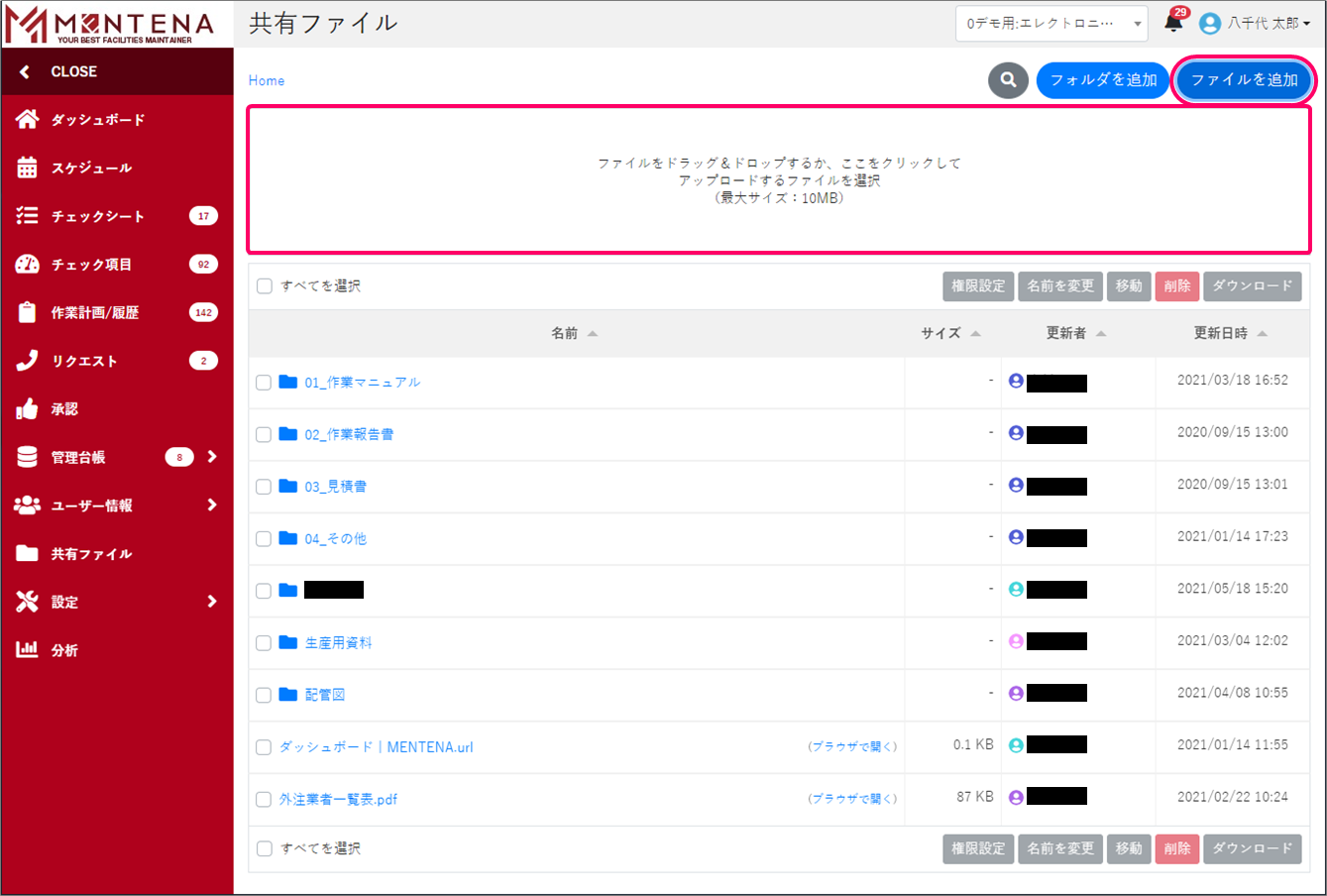Click the request phone icon

[28, 361]
